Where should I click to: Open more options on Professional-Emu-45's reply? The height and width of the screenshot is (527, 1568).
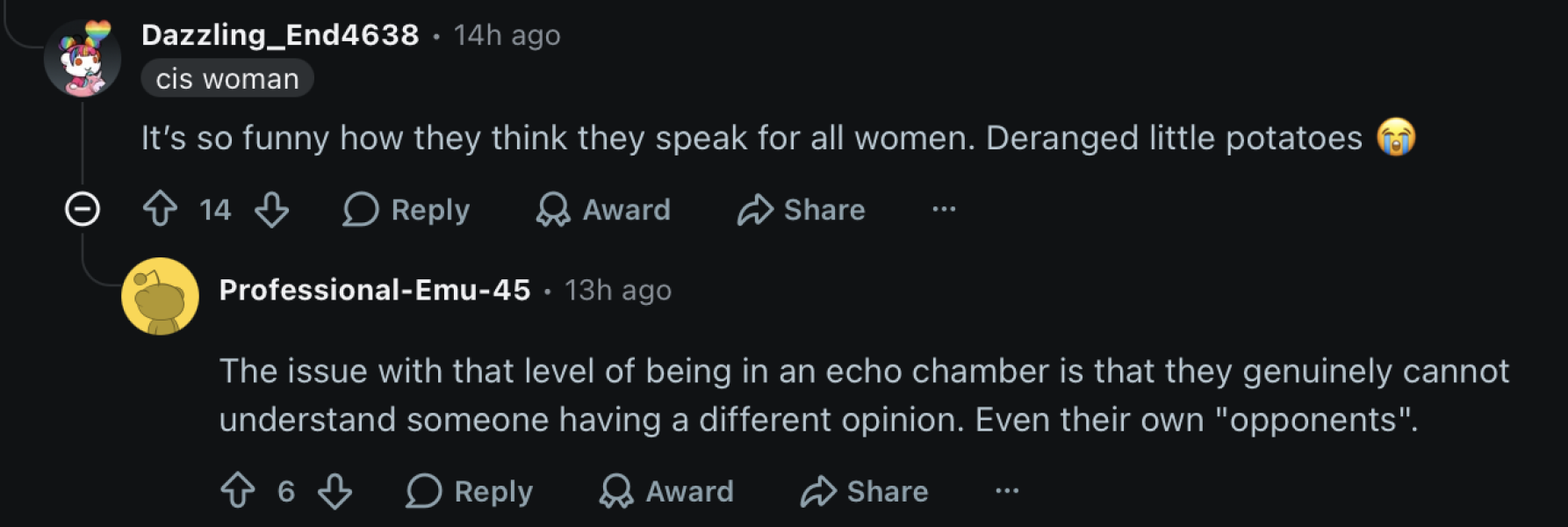[1007, 490]
